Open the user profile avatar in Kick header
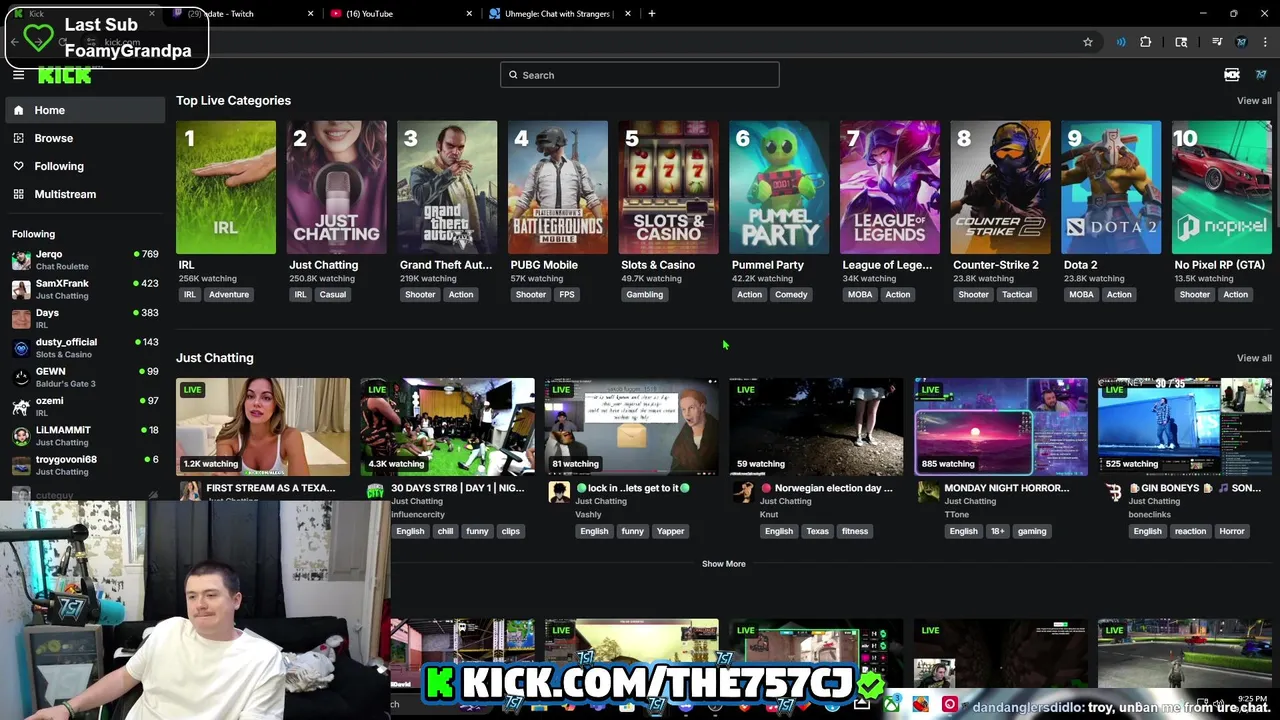 [x=1261, y=75]
